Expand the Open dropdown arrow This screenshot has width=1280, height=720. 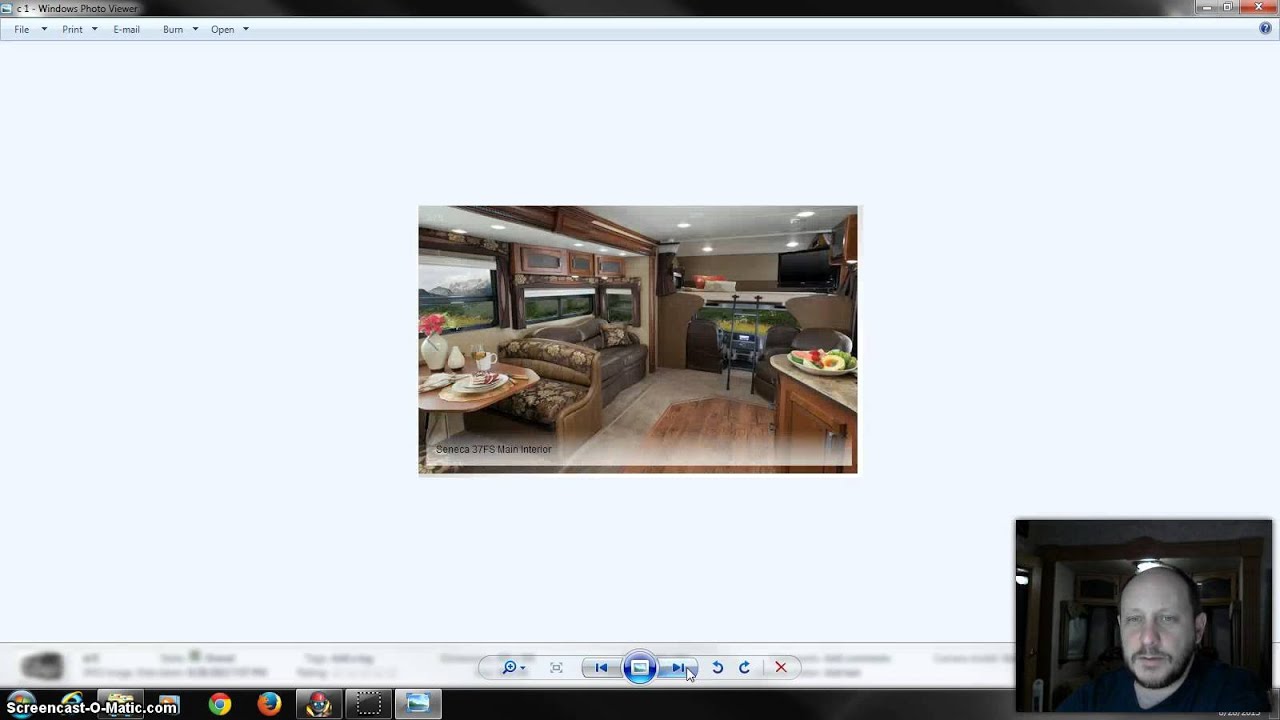click(x=246, y=30)
